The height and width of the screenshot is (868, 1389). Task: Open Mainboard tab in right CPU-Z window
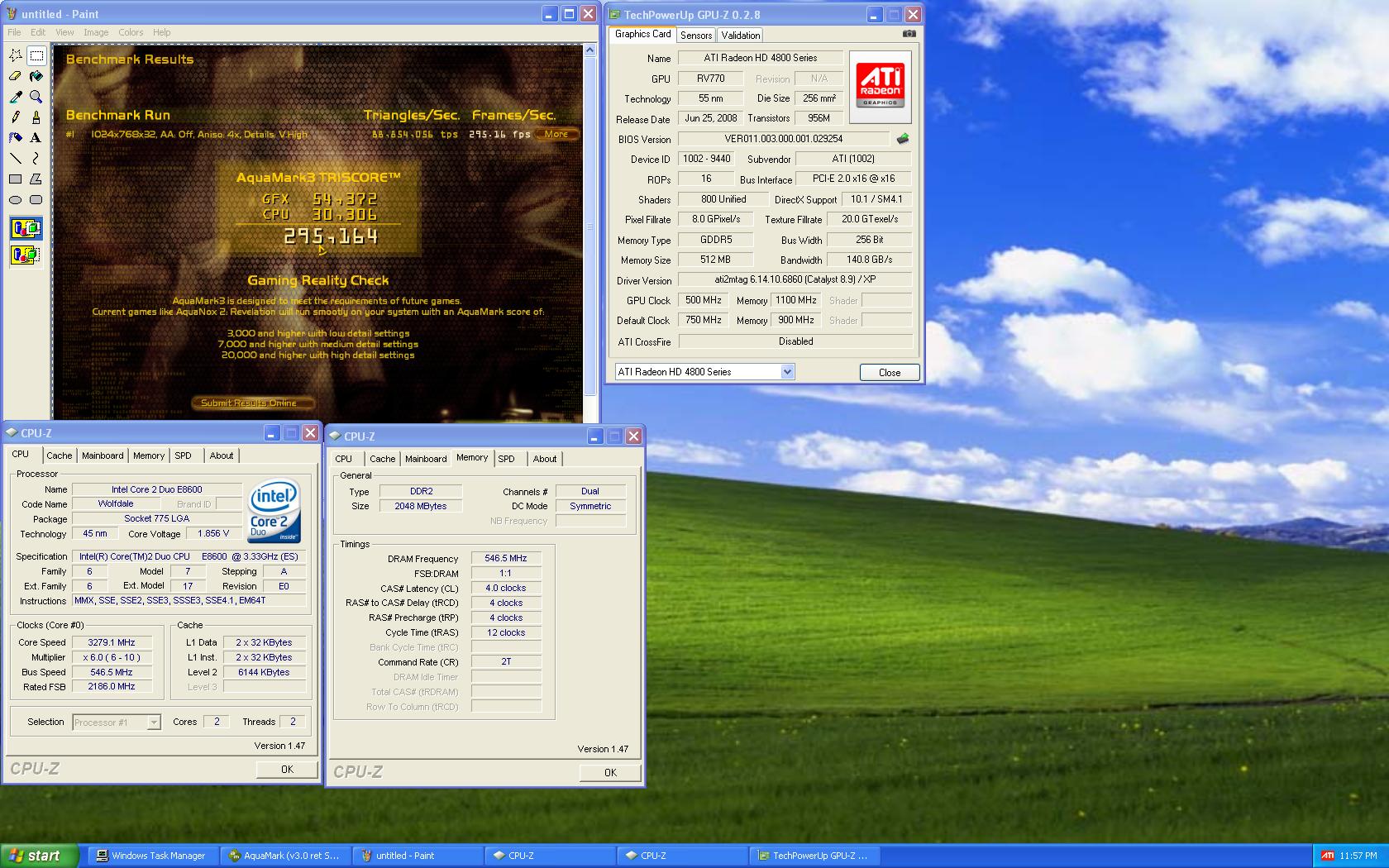pyautogui.click(x=426, y=459)
